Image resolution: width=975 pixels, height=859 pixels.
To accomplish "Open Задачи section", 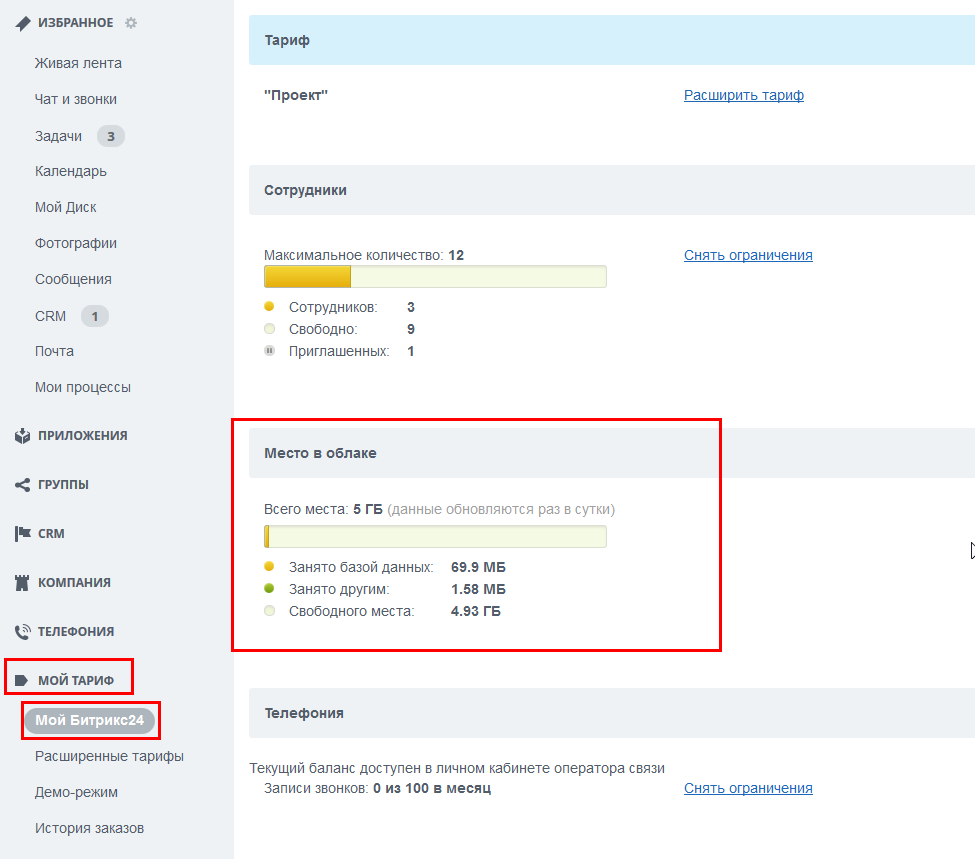I will [58, 136].
